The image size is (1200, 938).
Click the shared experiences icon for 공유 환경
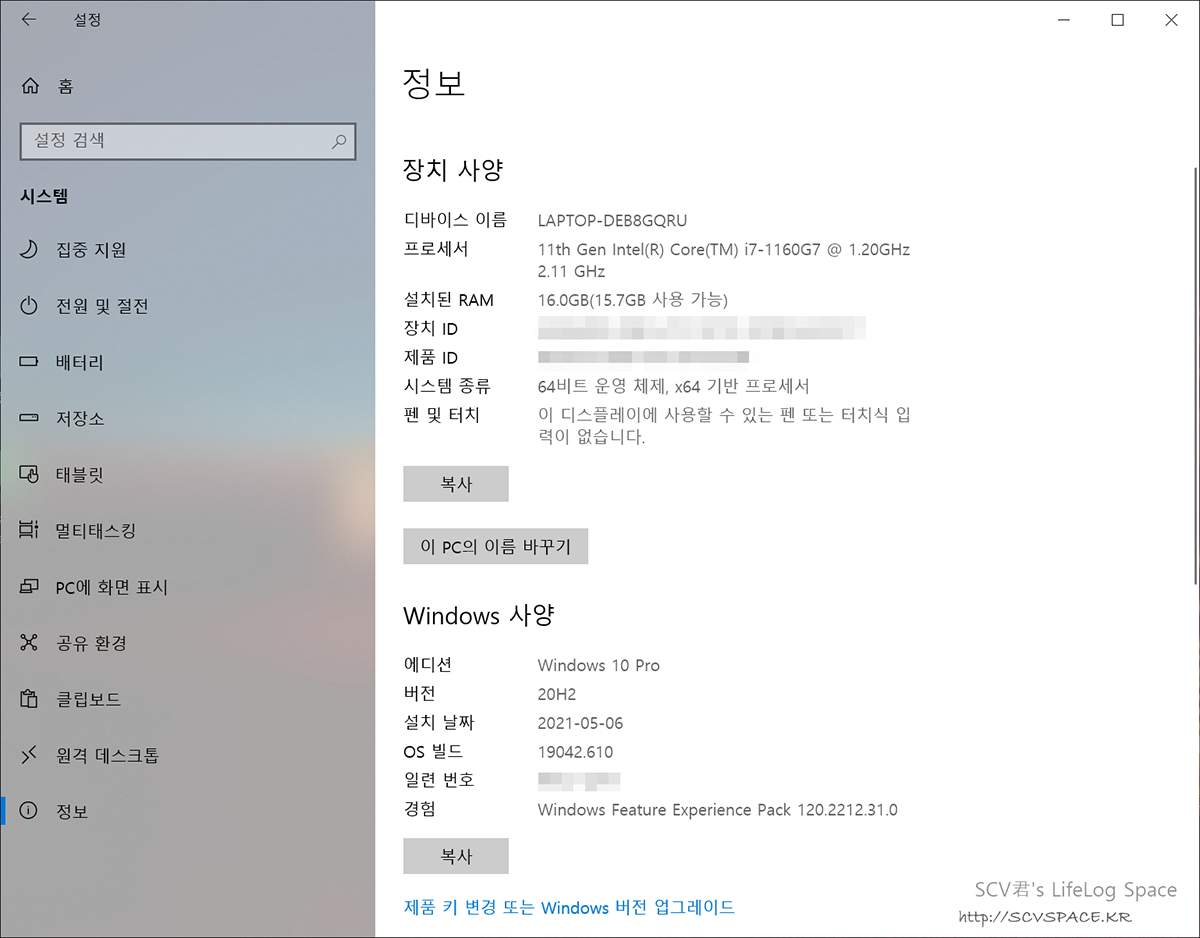click(29, 643)
